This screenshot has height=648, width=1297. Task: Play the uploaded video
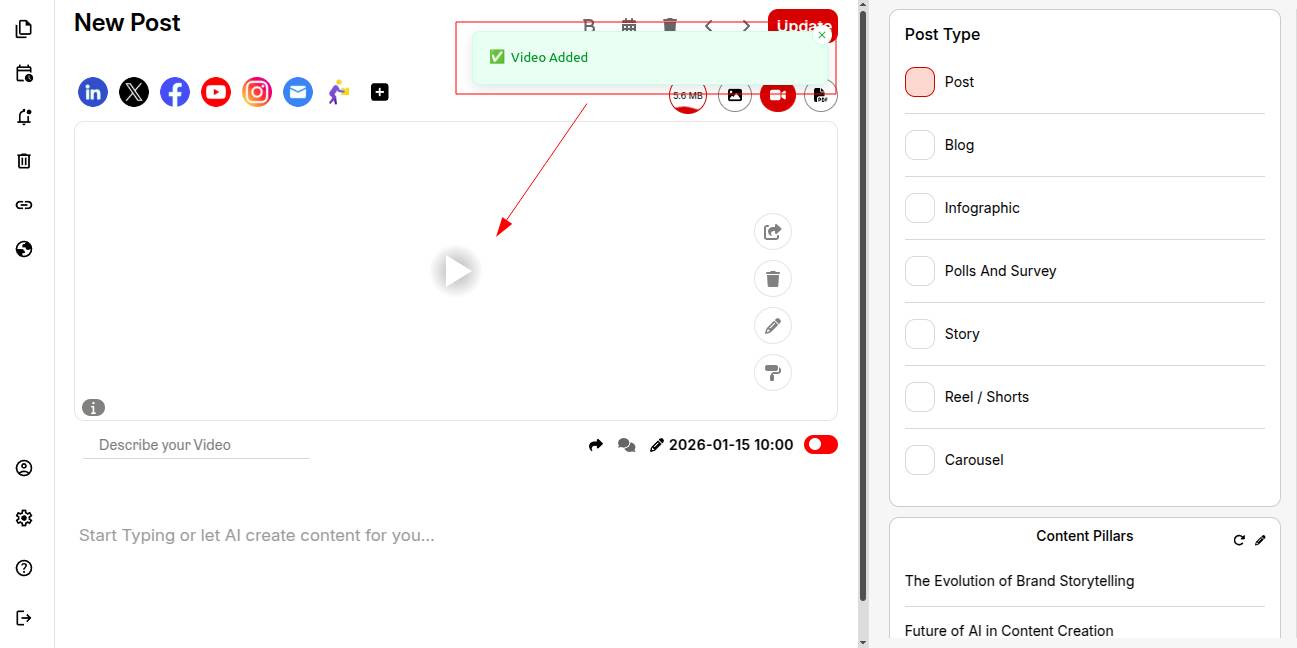click(x=457, y=271)
